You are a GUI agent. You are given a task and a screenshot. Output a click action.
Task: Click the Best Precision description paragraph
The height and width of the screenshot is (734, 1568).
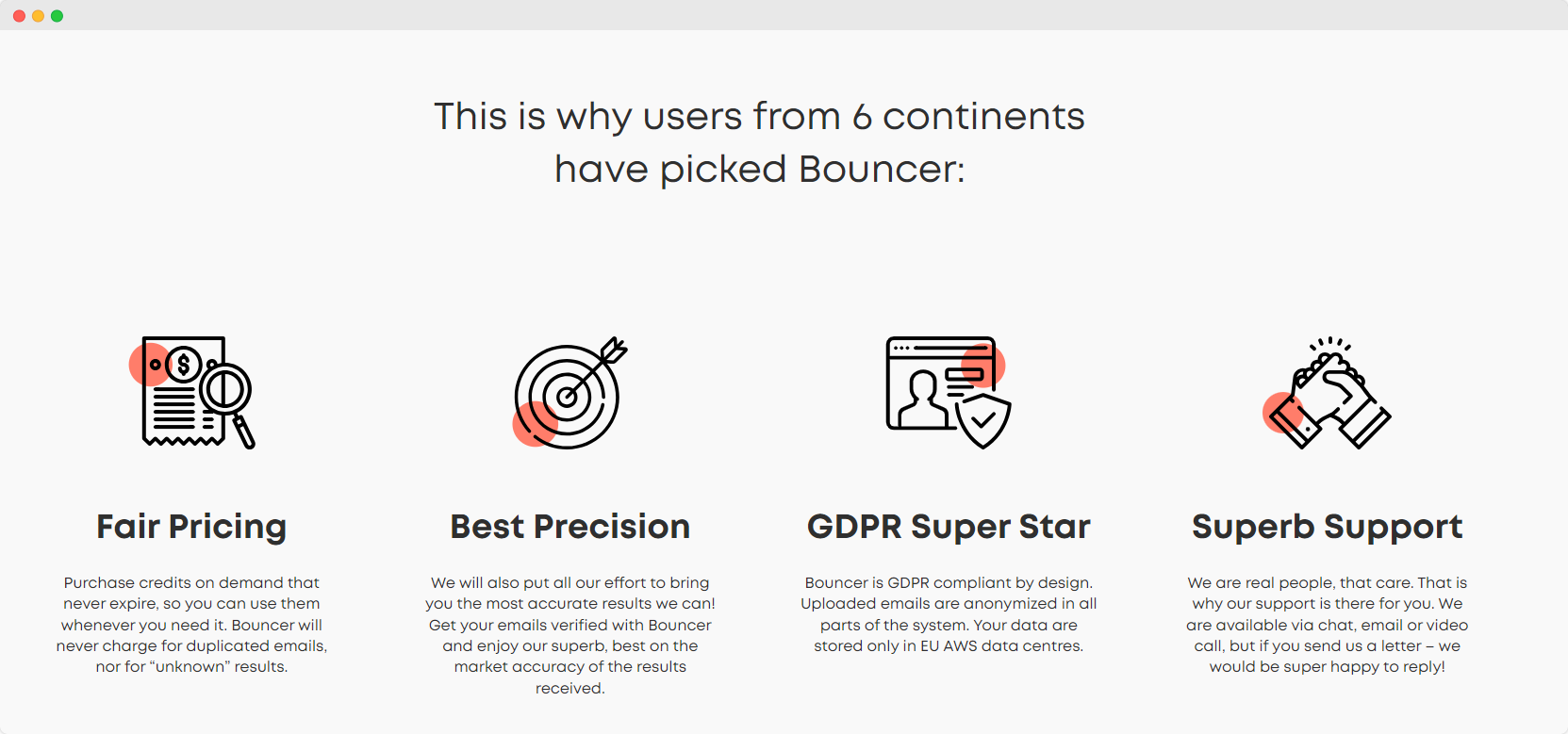(569, 635)
